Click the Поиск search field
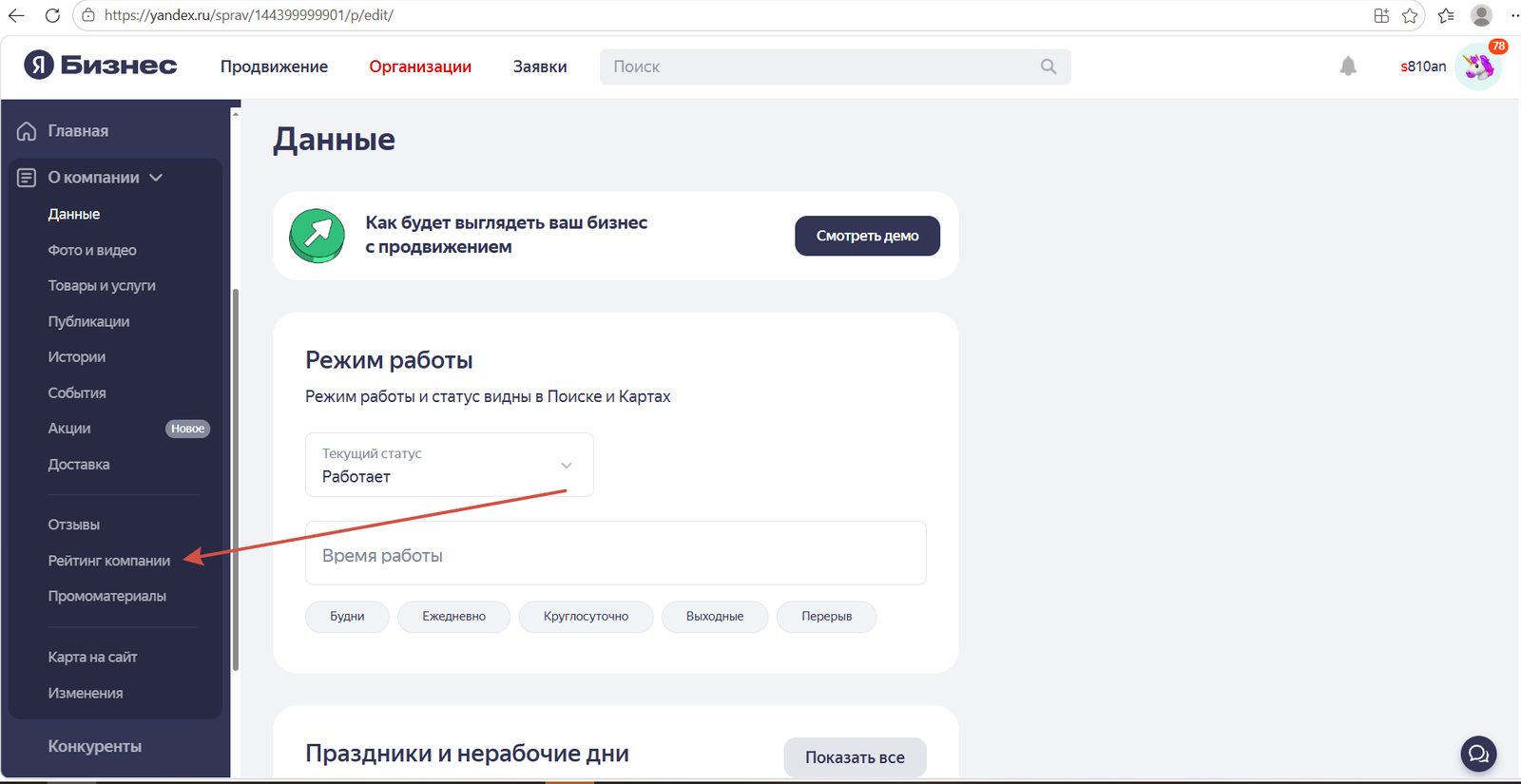This screenshot has width=1521, height=784. coord(835,67)
